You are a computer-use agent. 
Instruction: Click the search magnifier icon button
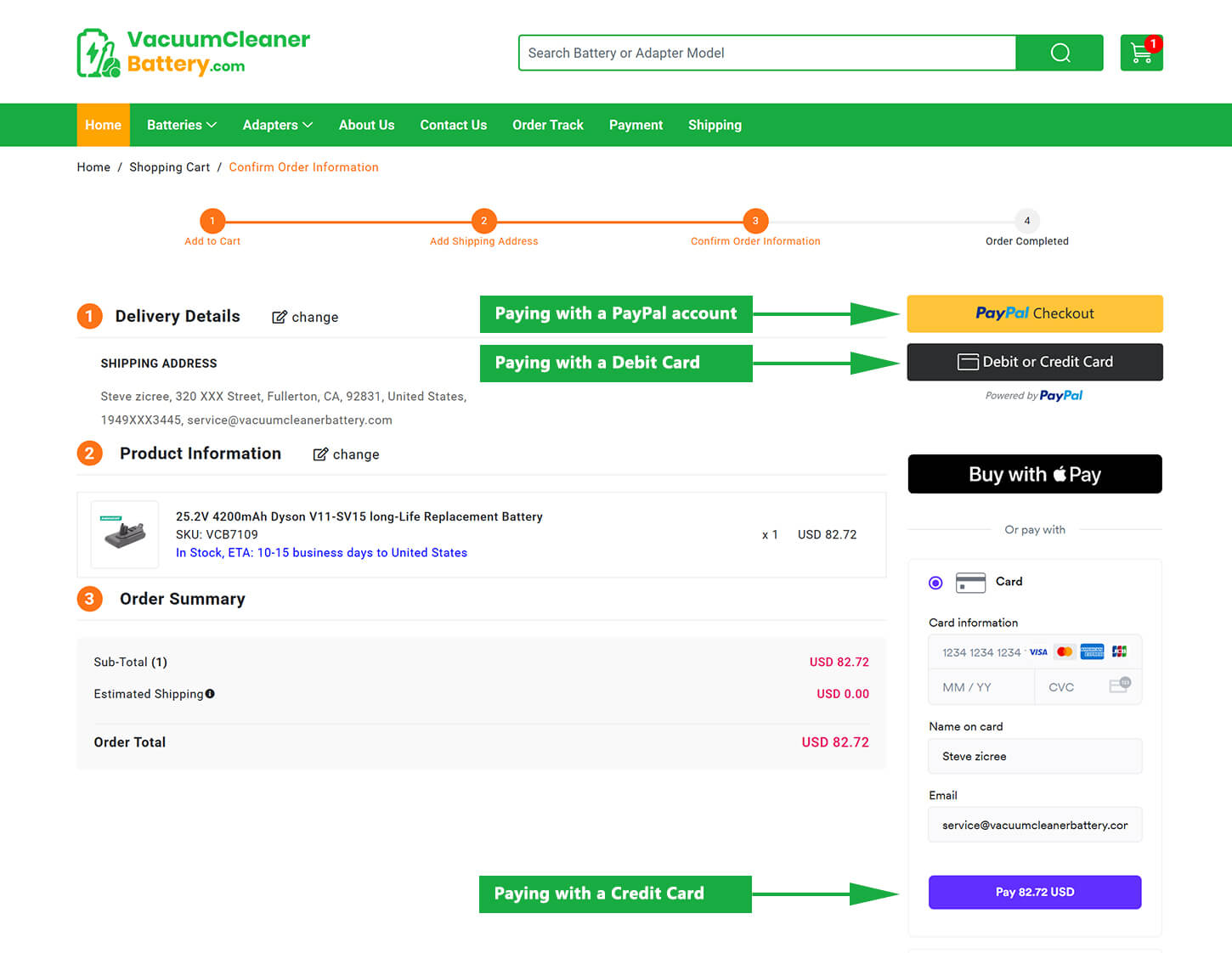click(1060, 53)
